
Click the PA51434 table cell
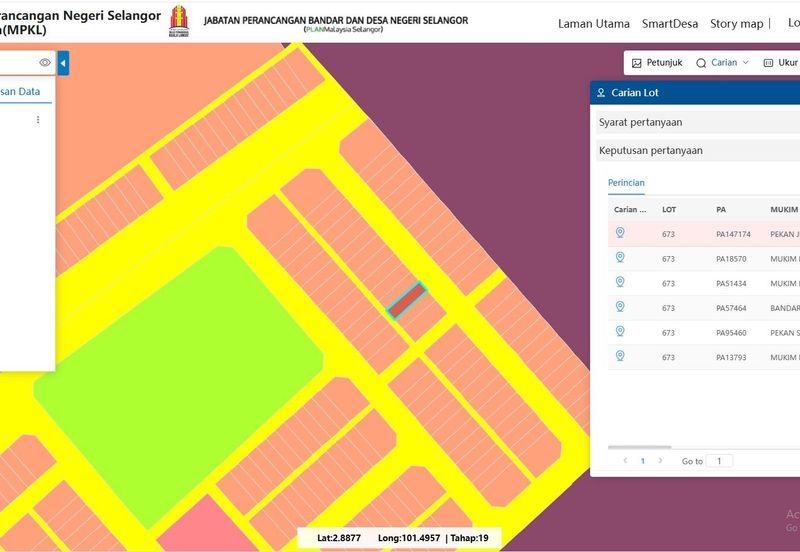pyautogui.click(x=731, y=284)
